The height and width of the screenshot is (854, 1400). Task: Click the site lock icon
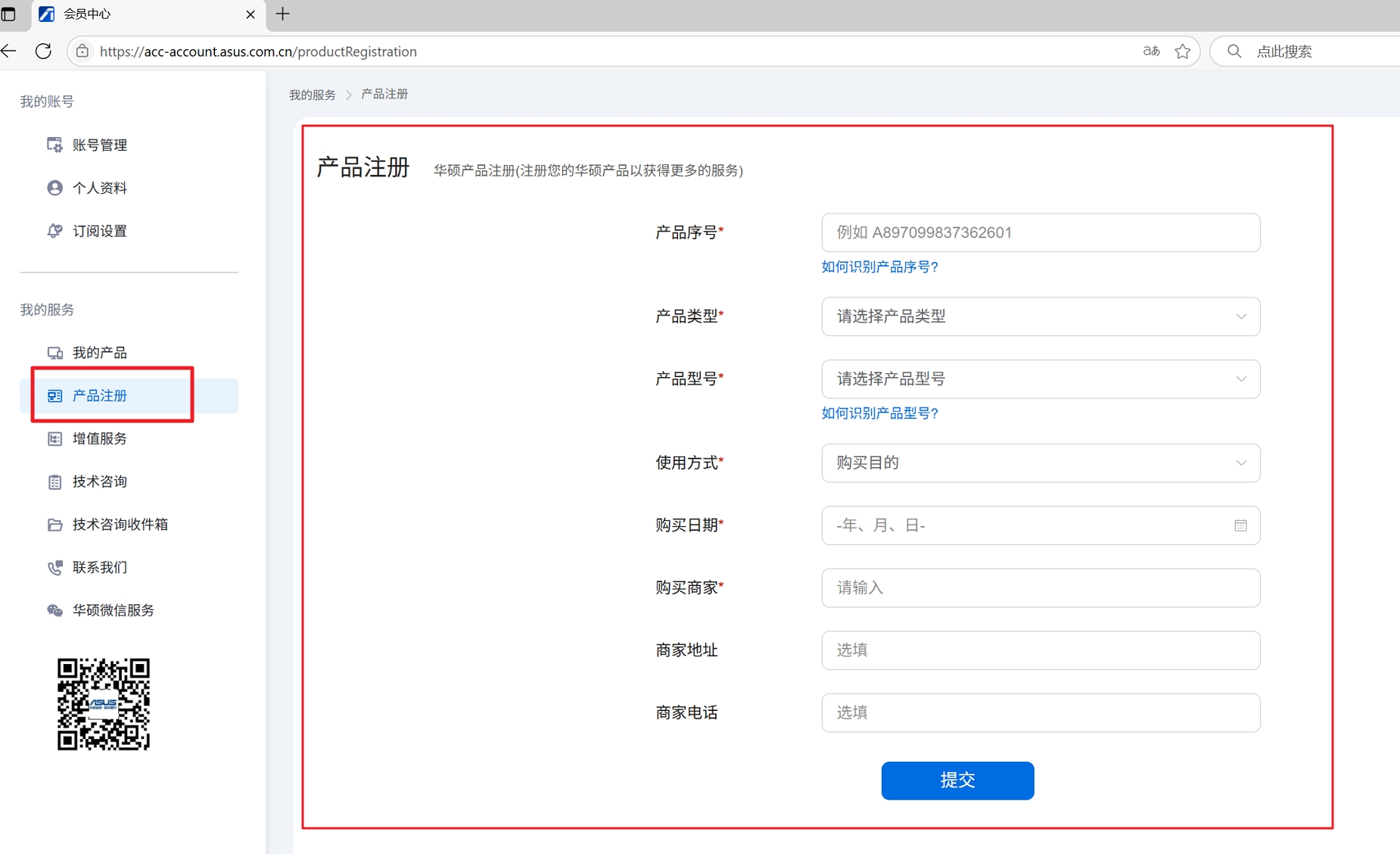pyautogui.click(x=82, y=51)
